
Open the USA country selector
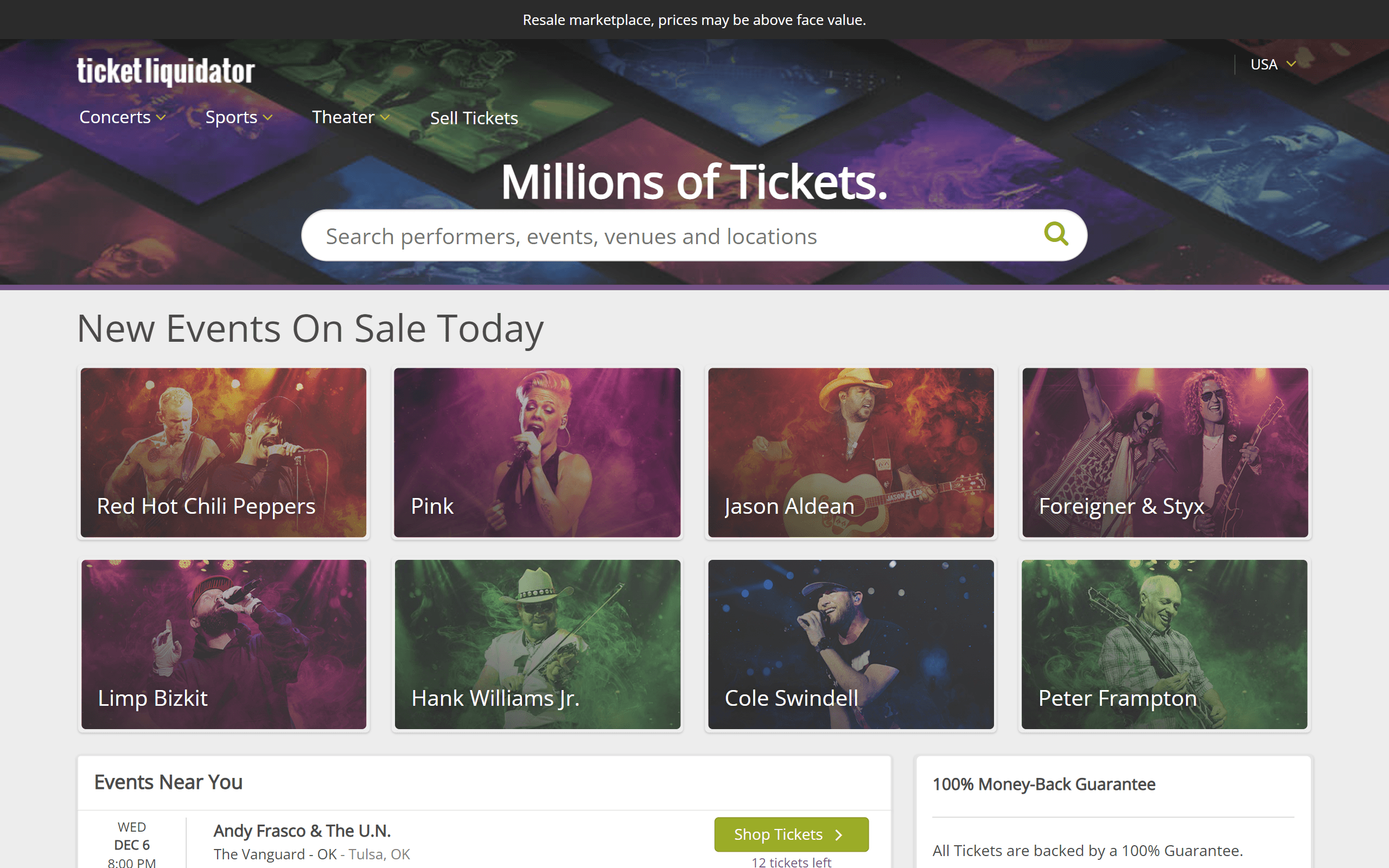(1272, 65)
